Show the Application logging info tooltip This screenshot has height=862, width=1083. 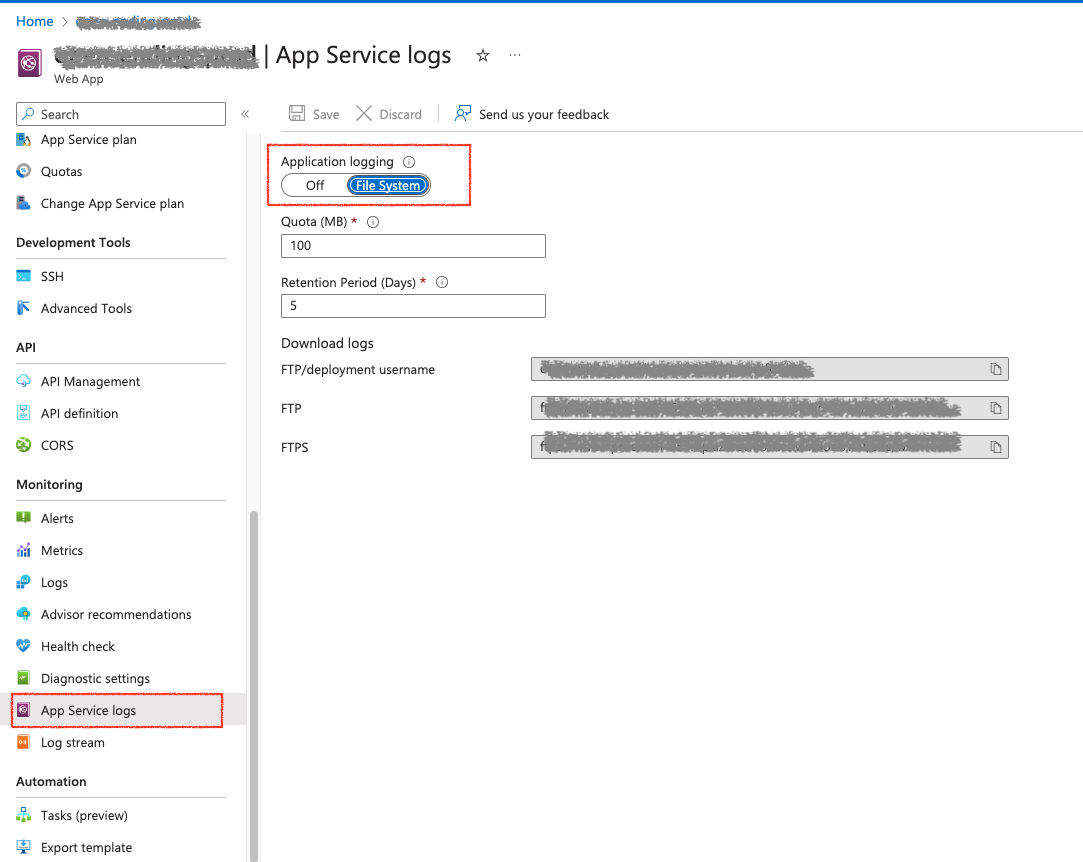coord(408,161)
